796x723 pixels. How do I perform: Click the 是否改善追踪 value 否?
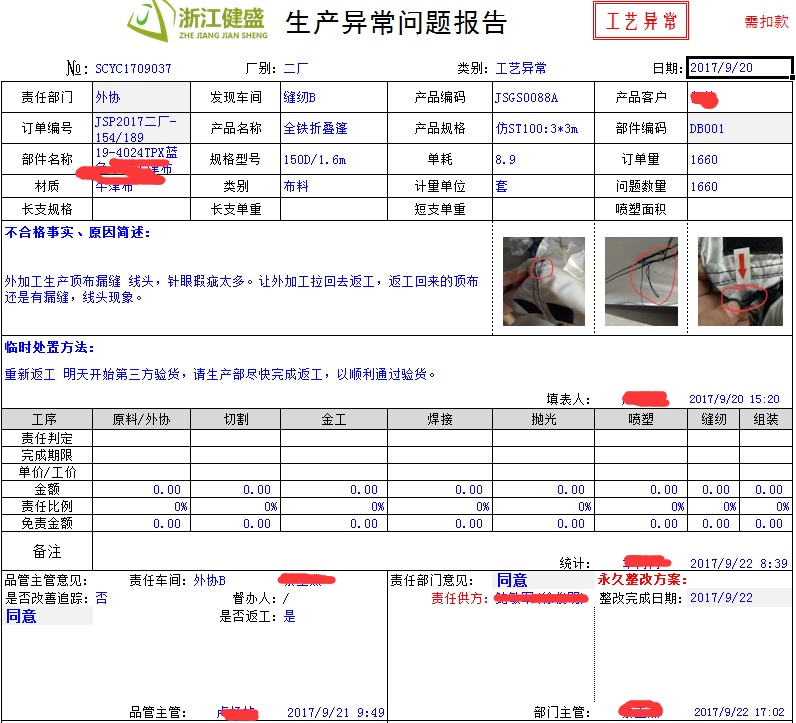(101, 597)
